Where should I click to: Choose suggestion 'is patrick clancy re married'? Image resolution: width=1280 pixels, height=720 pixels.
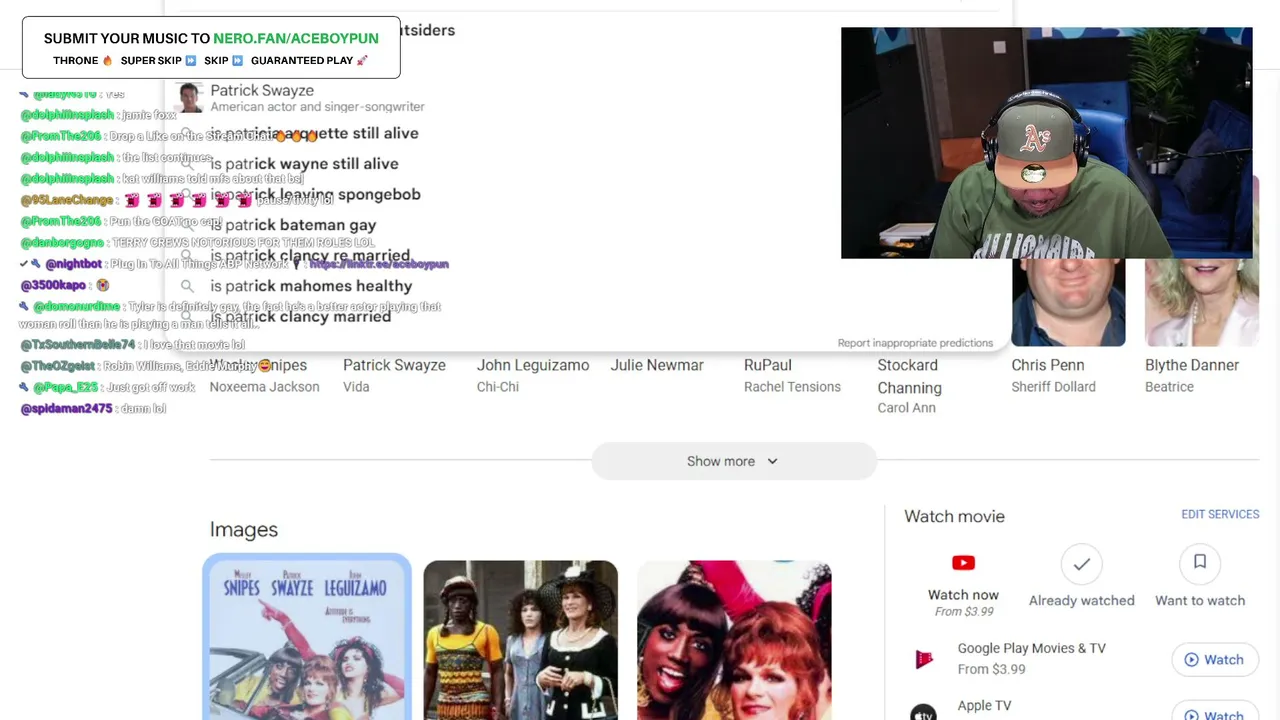(x=310, y=255)
